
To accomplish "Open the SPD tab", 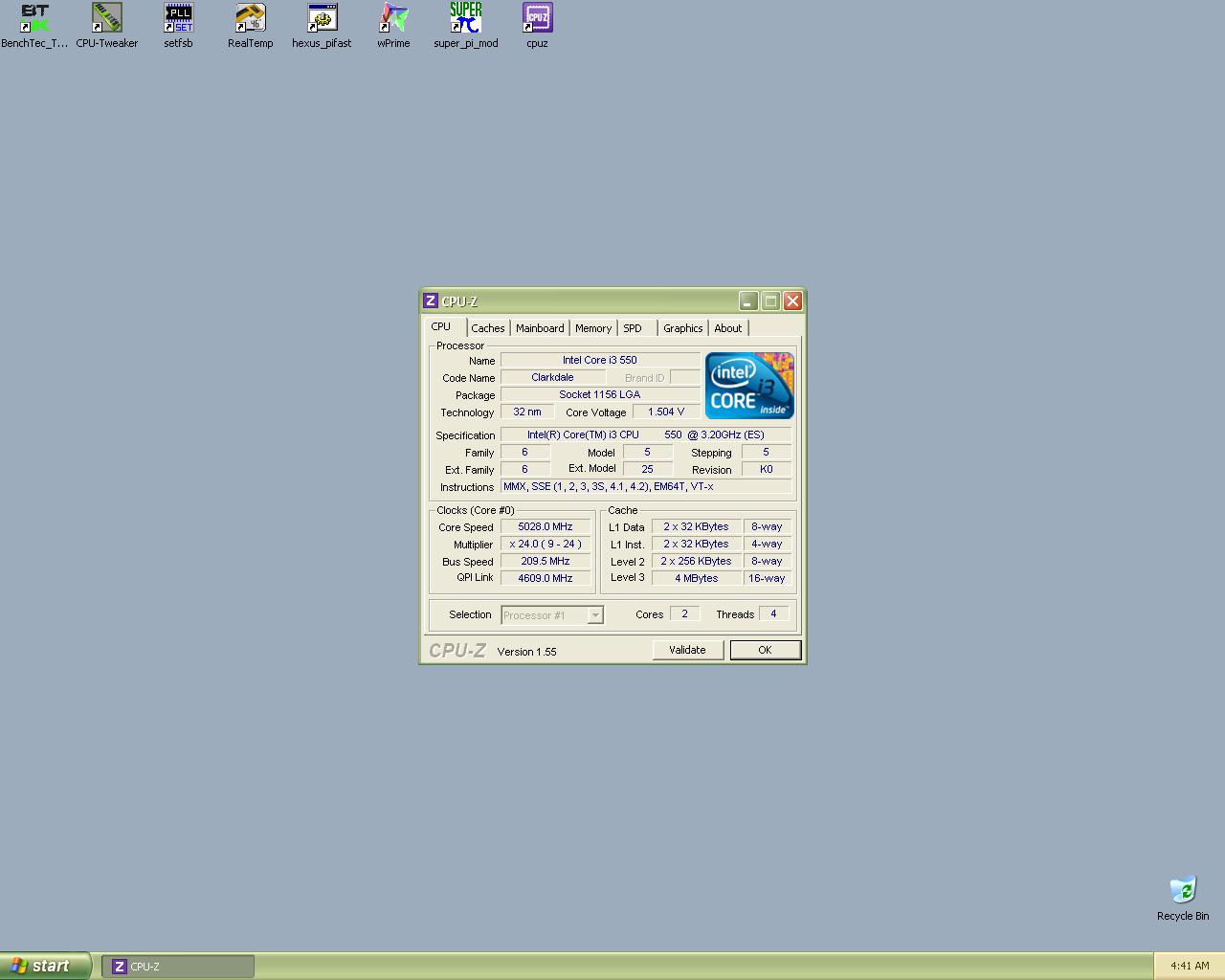I will coord(633,328).
